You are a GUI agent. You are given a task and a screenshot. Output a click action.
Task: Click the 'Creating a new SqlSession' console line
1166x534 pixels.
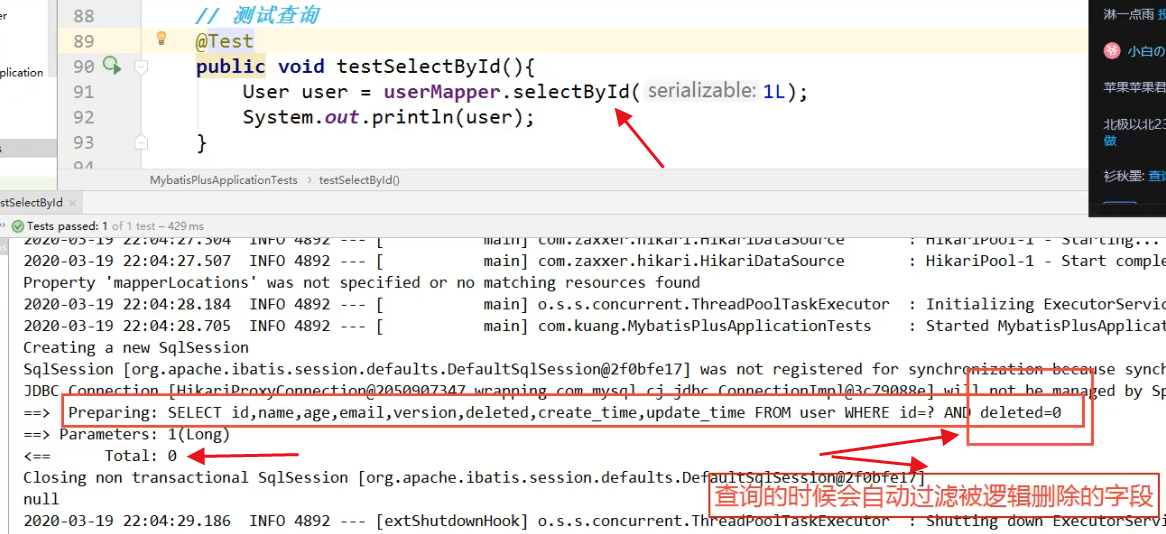[136, 347]
